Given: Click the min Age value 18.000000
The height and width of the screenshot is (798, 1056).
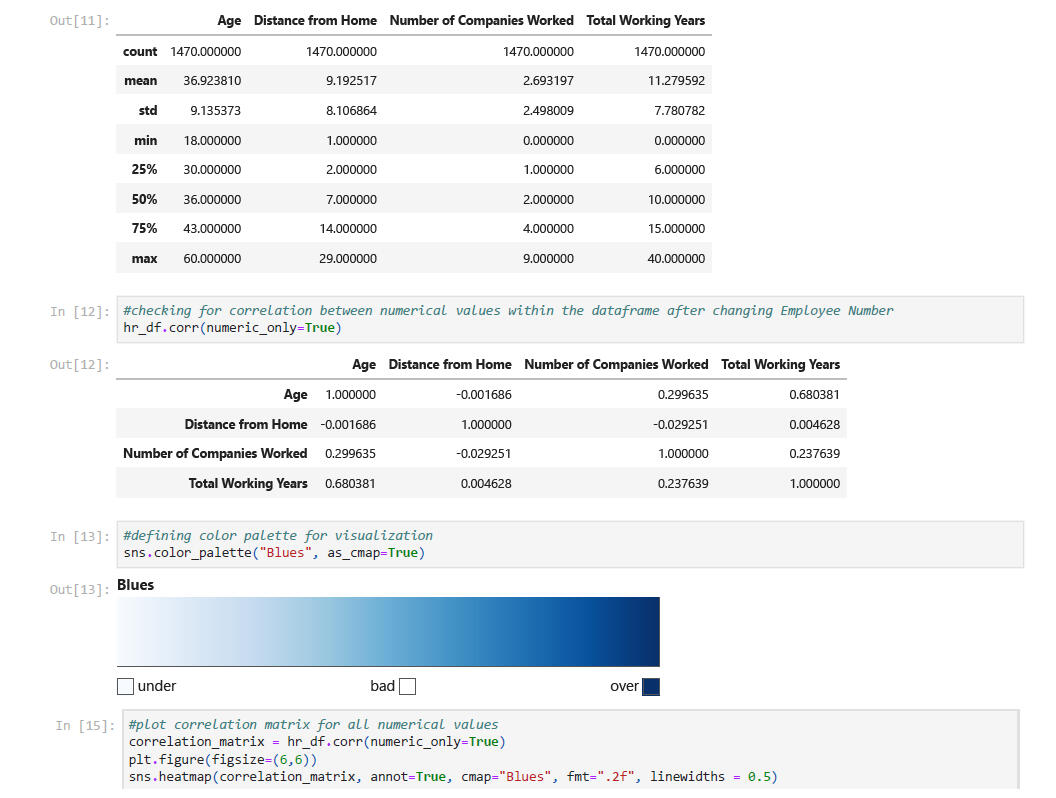Looking at the screenshot, I should pyautogui.click(x=212, y=140).
